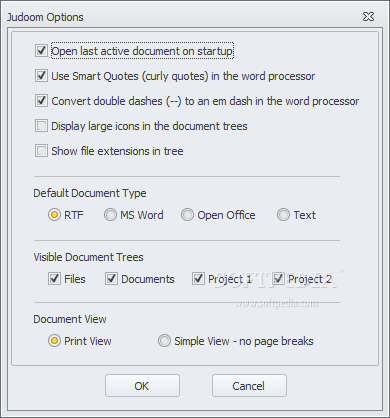Enable Display large icons in document trees
Screen dimensions: 390x418
(41, 126)
